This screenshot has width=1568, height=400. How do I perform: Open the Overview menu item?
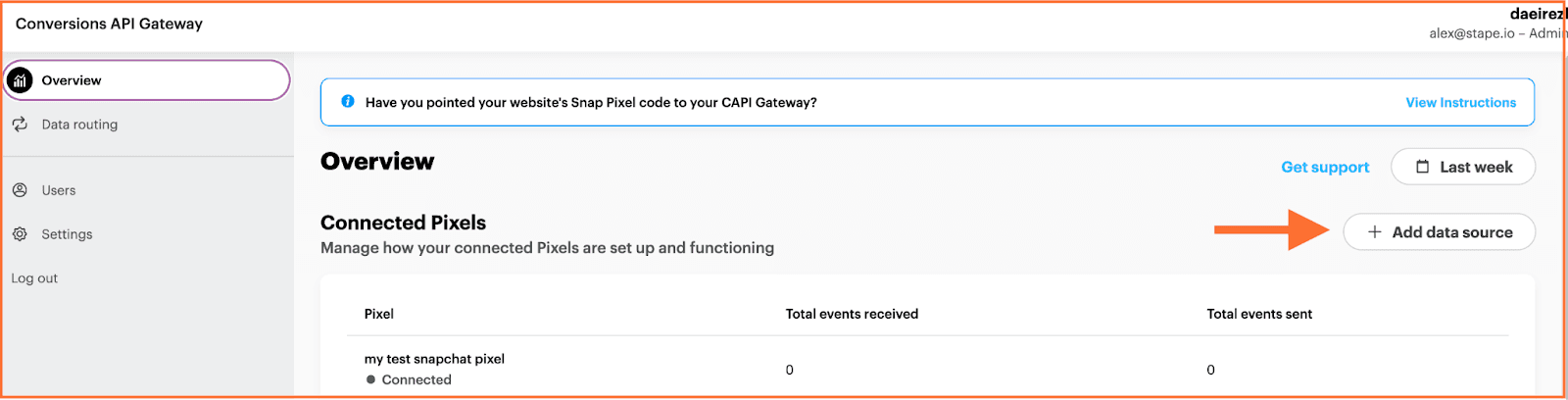(147, 80)
